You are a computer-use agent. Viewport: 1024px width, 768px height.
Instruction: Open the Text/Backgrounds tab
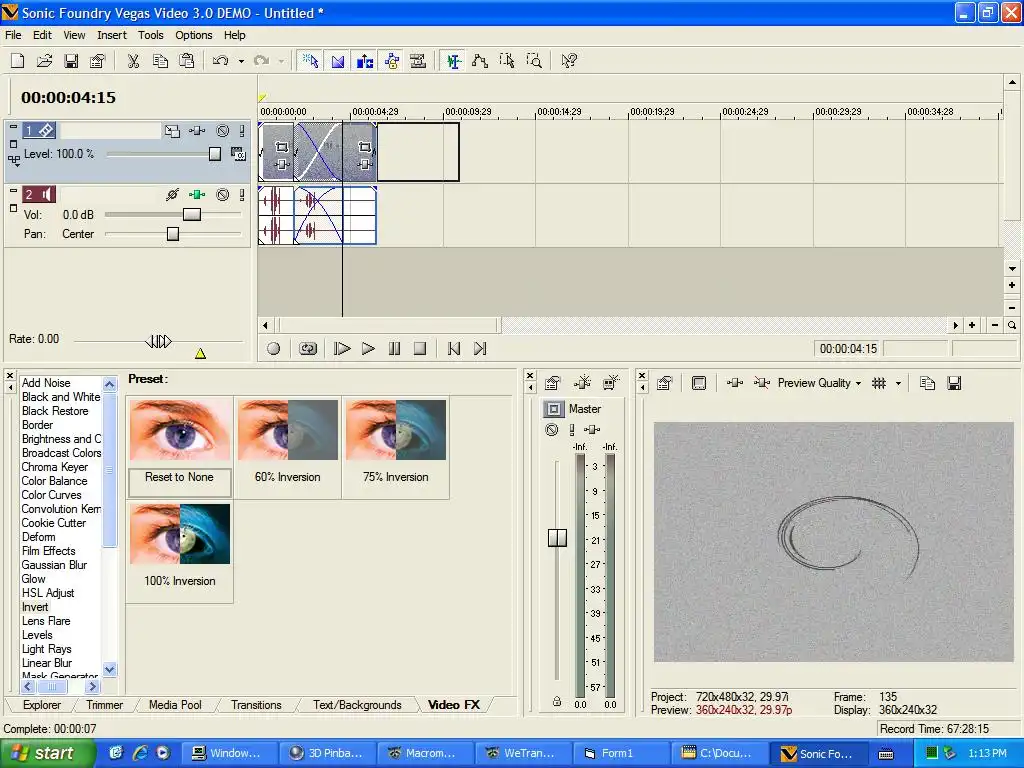(x=357, y=705)
